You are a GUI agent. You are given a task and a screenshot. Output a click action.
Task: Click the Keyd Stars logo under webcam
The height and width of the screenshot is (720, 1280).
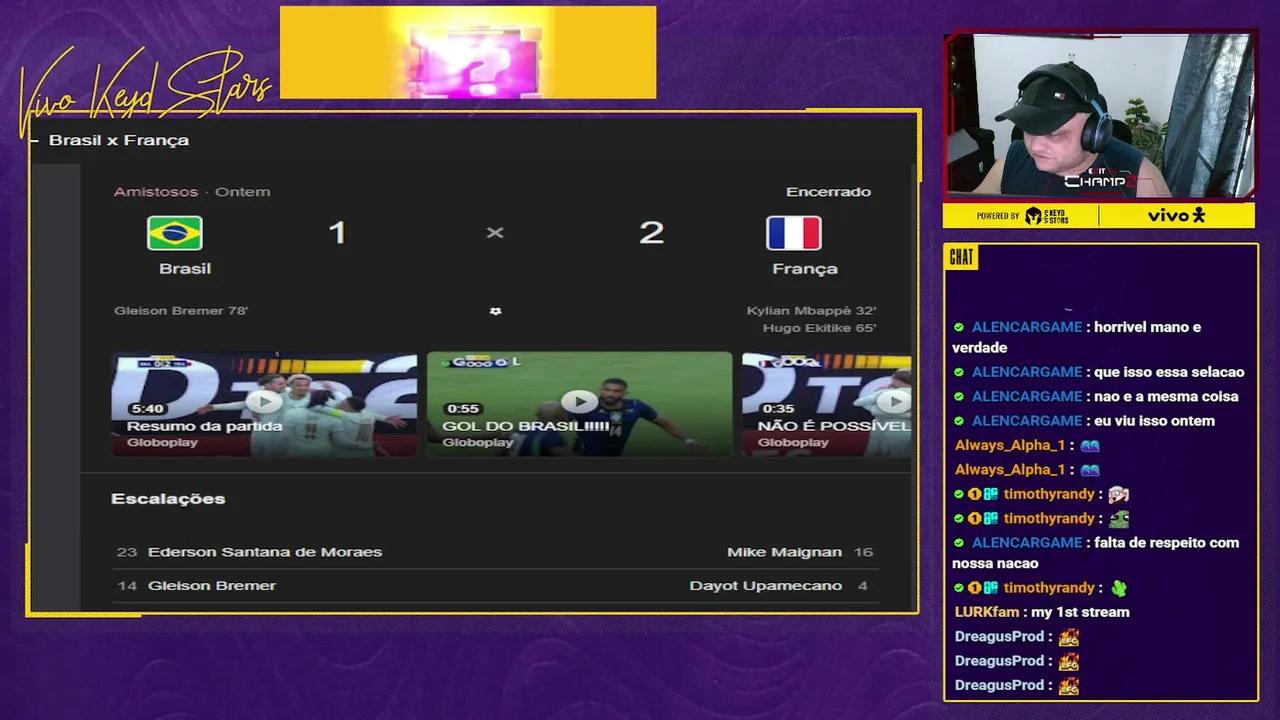[x=1047, y=216]
